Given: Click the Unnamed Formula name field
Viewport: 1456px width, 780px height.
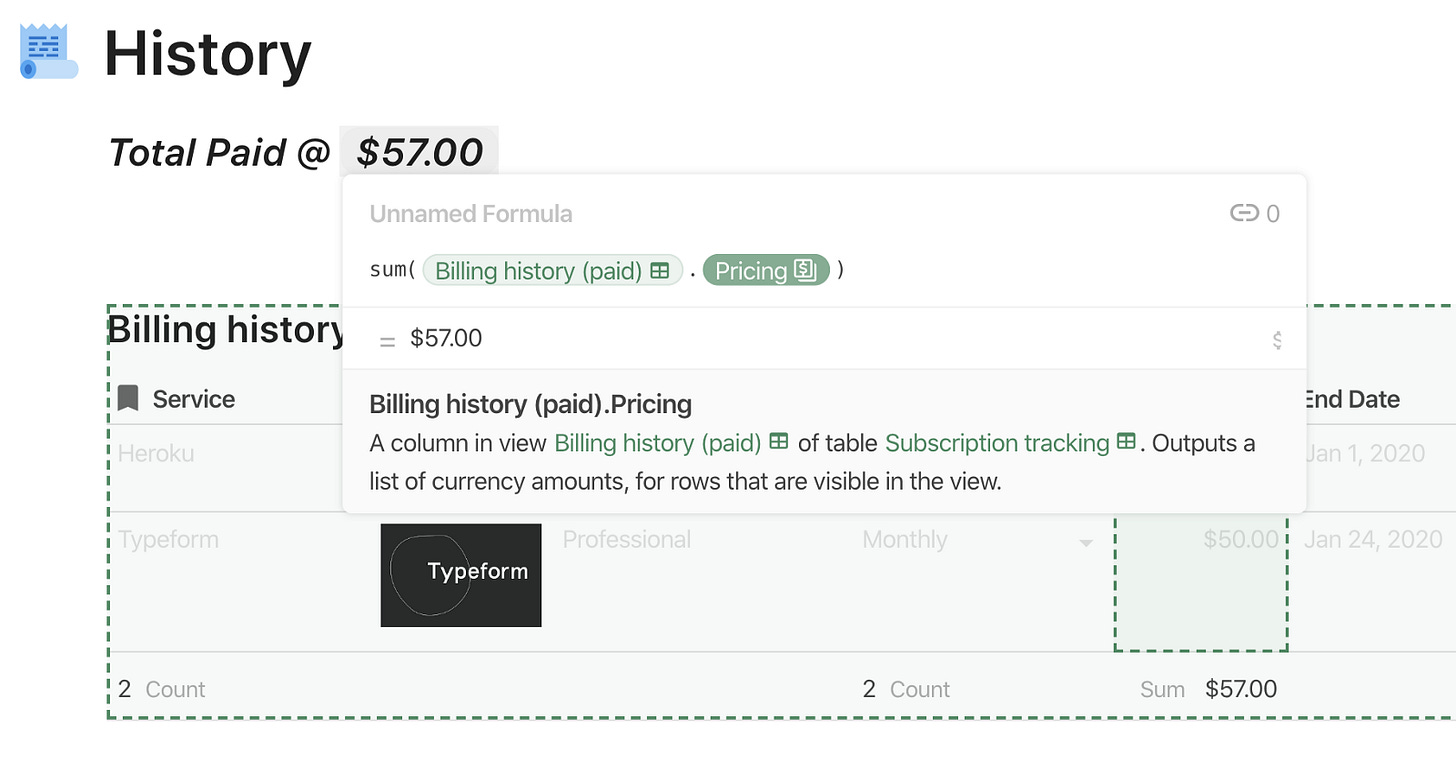Looking at the screenshot, I should pyautogui.click(x=471, y=214).
